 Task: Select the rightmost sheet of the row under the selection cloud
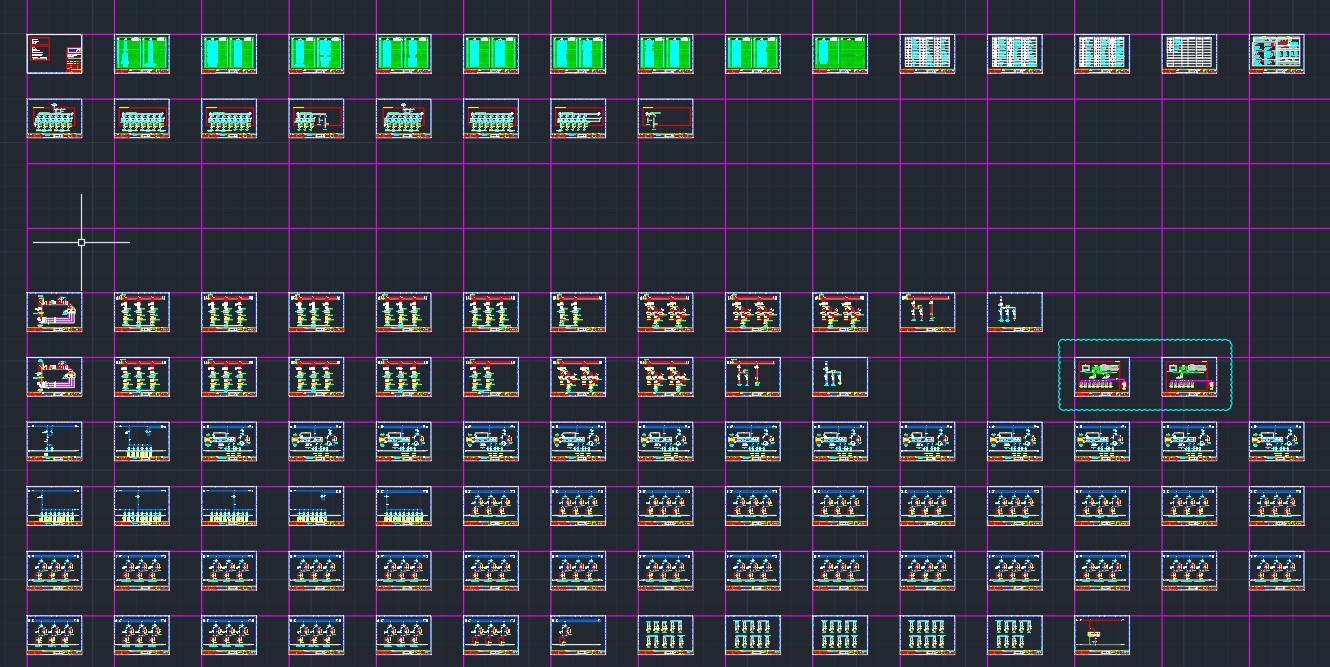click(1277, 441)
